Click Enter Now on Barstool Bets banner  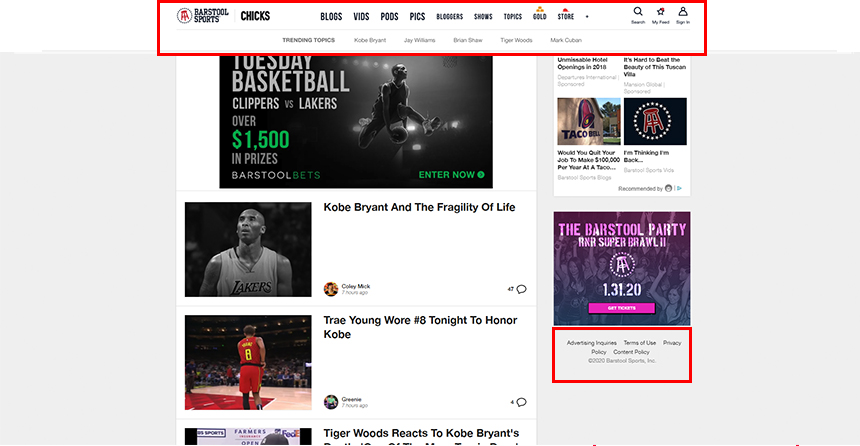coord(451,174)
